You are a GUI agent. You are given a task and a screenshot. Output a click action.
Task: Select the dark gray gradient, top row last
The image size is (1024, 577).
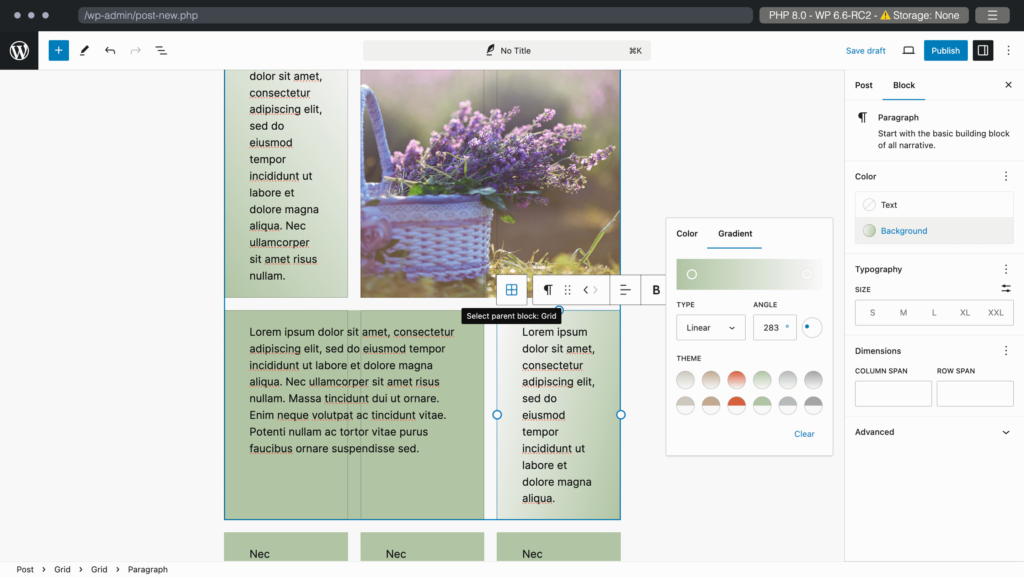pyautogui.click(x=813, y=379)
